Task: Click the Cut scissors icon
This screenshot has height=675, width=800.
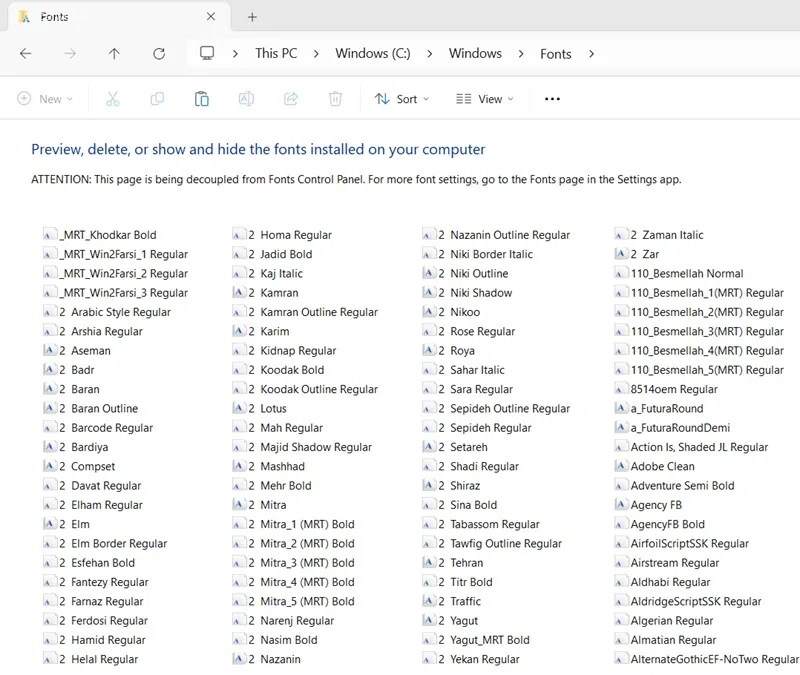Action: (113, 99)
